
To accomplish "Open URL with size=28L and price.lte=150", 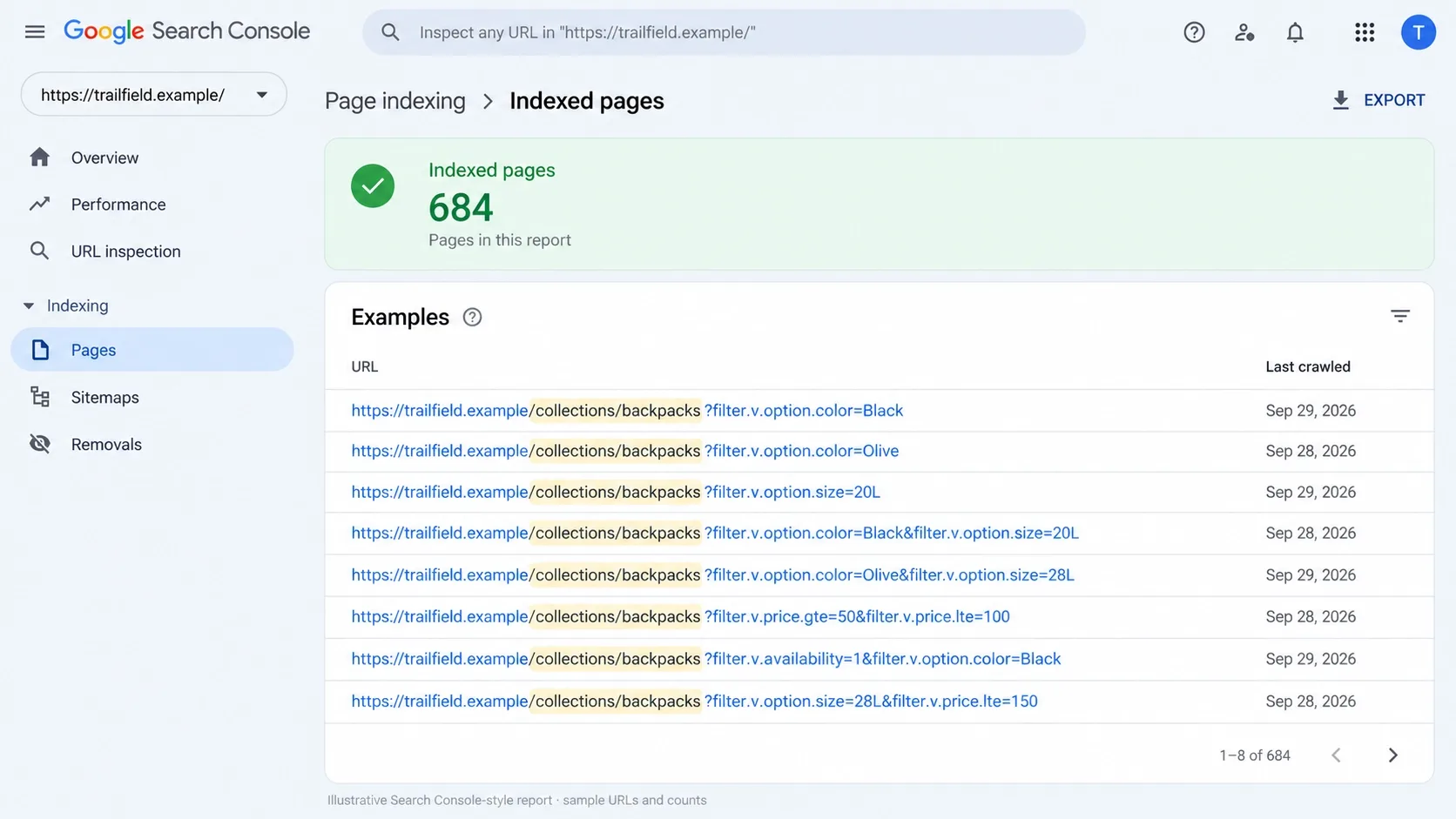I will (695, 701).
